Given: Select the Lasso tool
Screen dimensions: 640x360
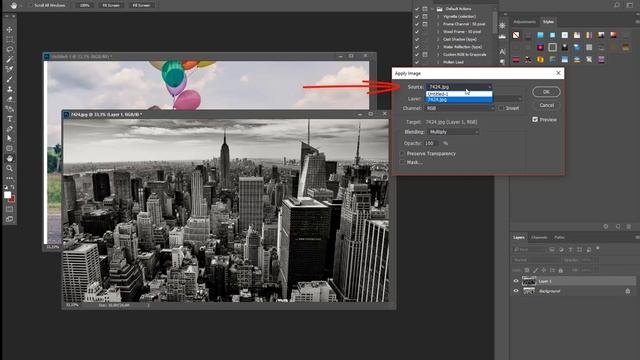Looking at the screenshot, I should pos(9,49).
